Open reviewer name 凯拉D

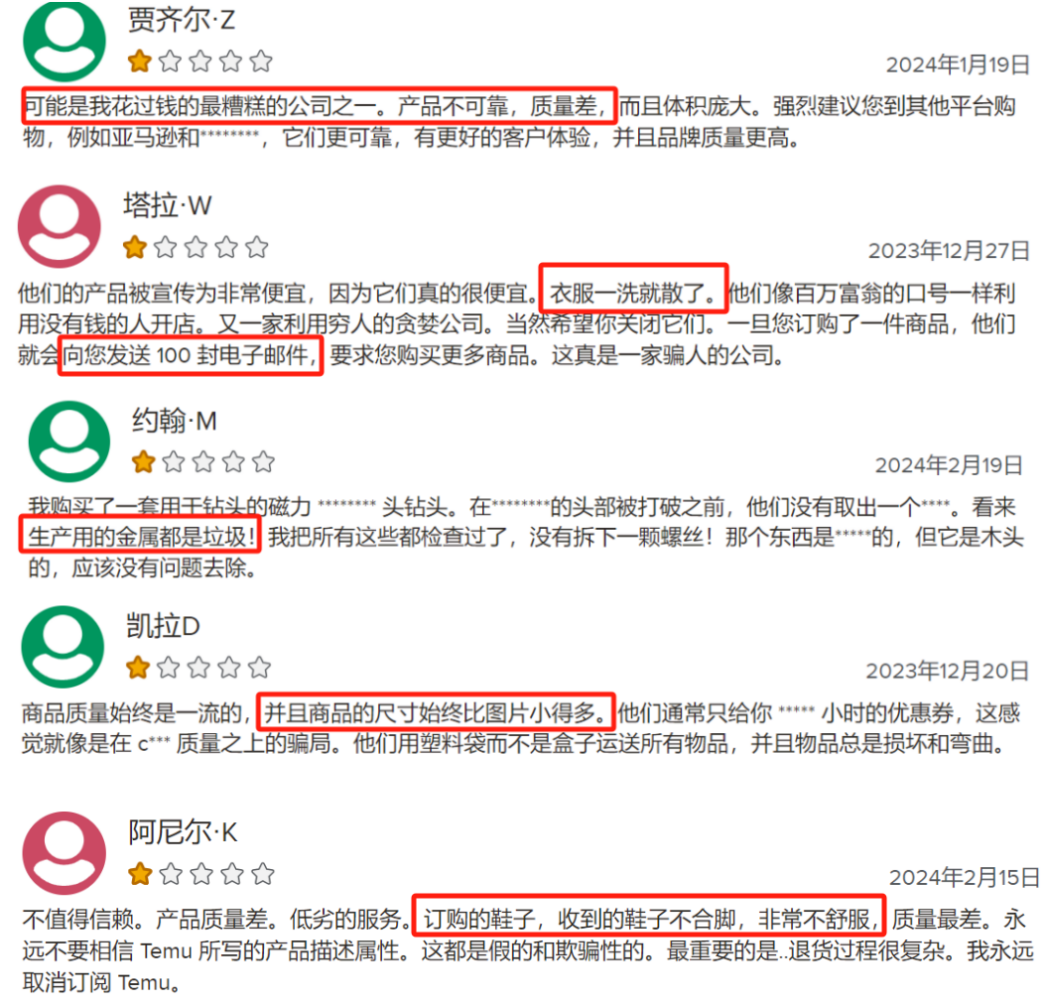click(163, 626)
